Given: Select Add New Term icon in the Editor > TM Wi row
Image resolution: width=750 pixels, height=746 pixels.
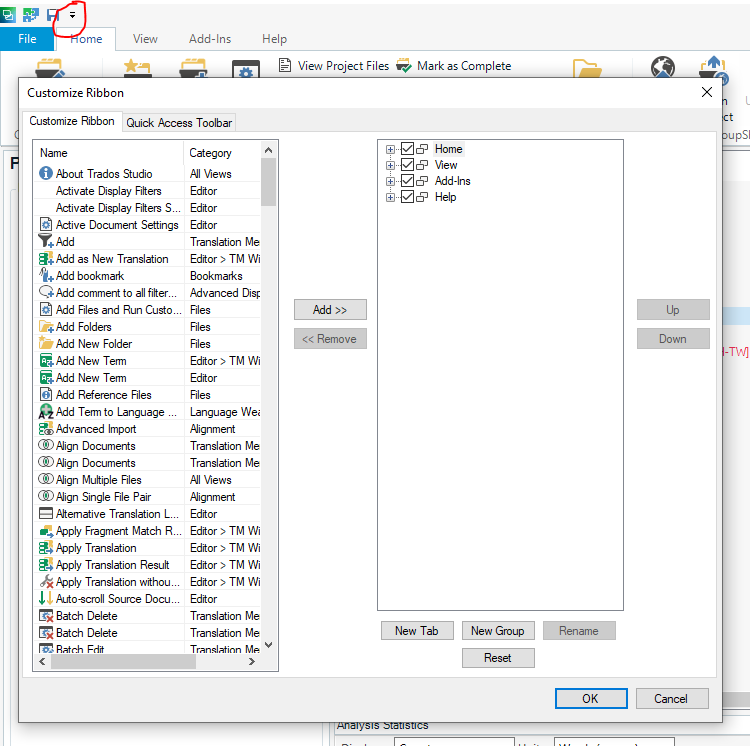Looking at the screenshot, I should point(46,361).
